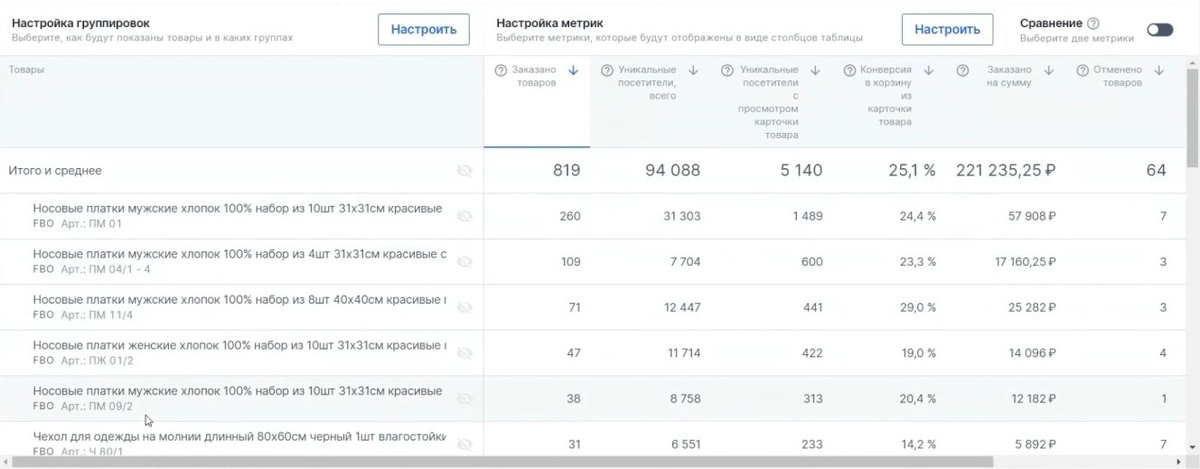1200x469 pixels.
Task: Click total visitors value 94 088
Action: pos(672,171)
